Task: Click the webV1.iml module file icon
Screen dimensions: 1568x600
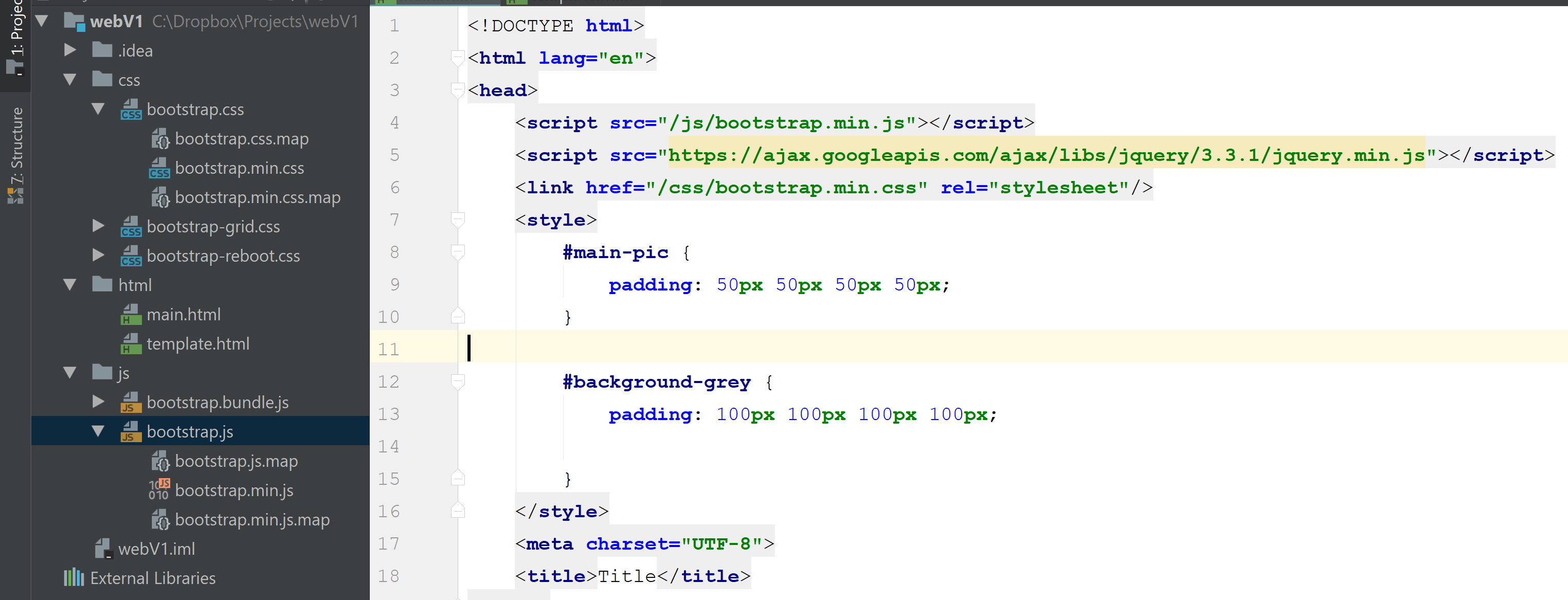Action: [103, 548]
